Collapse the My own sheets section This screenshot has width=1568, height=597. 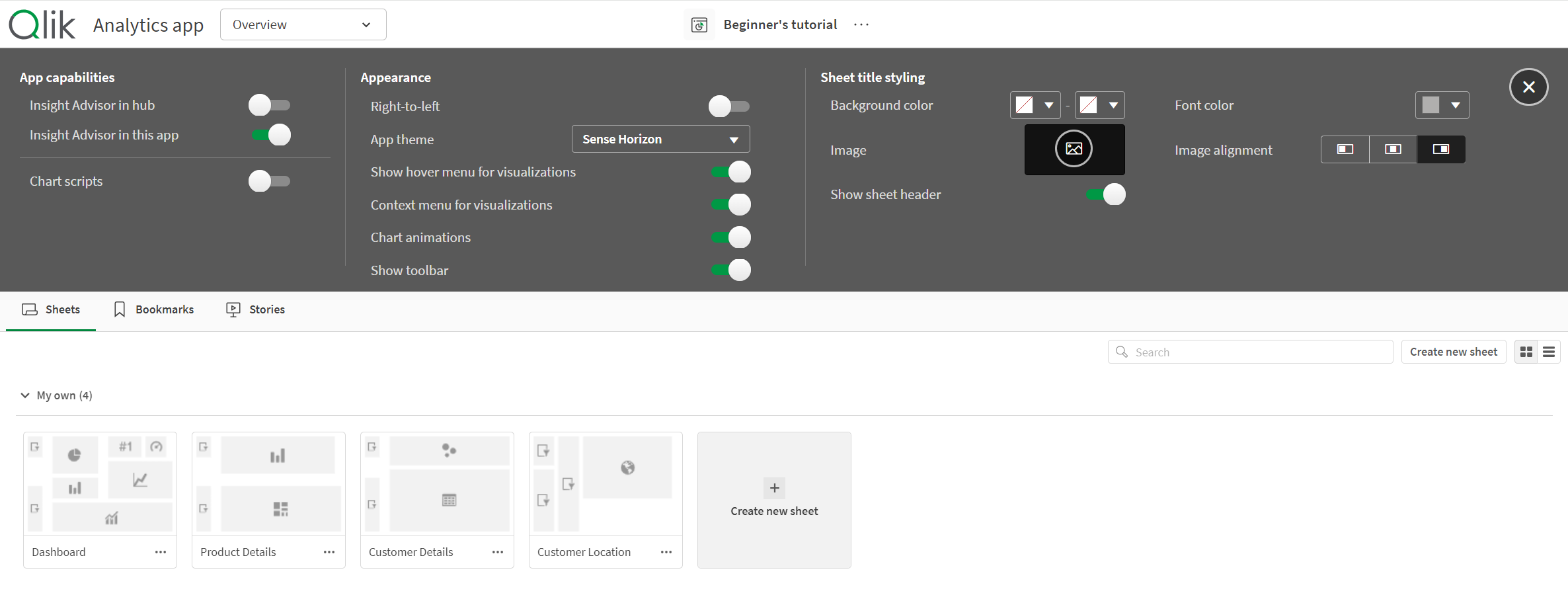click(x=25, y=395)
